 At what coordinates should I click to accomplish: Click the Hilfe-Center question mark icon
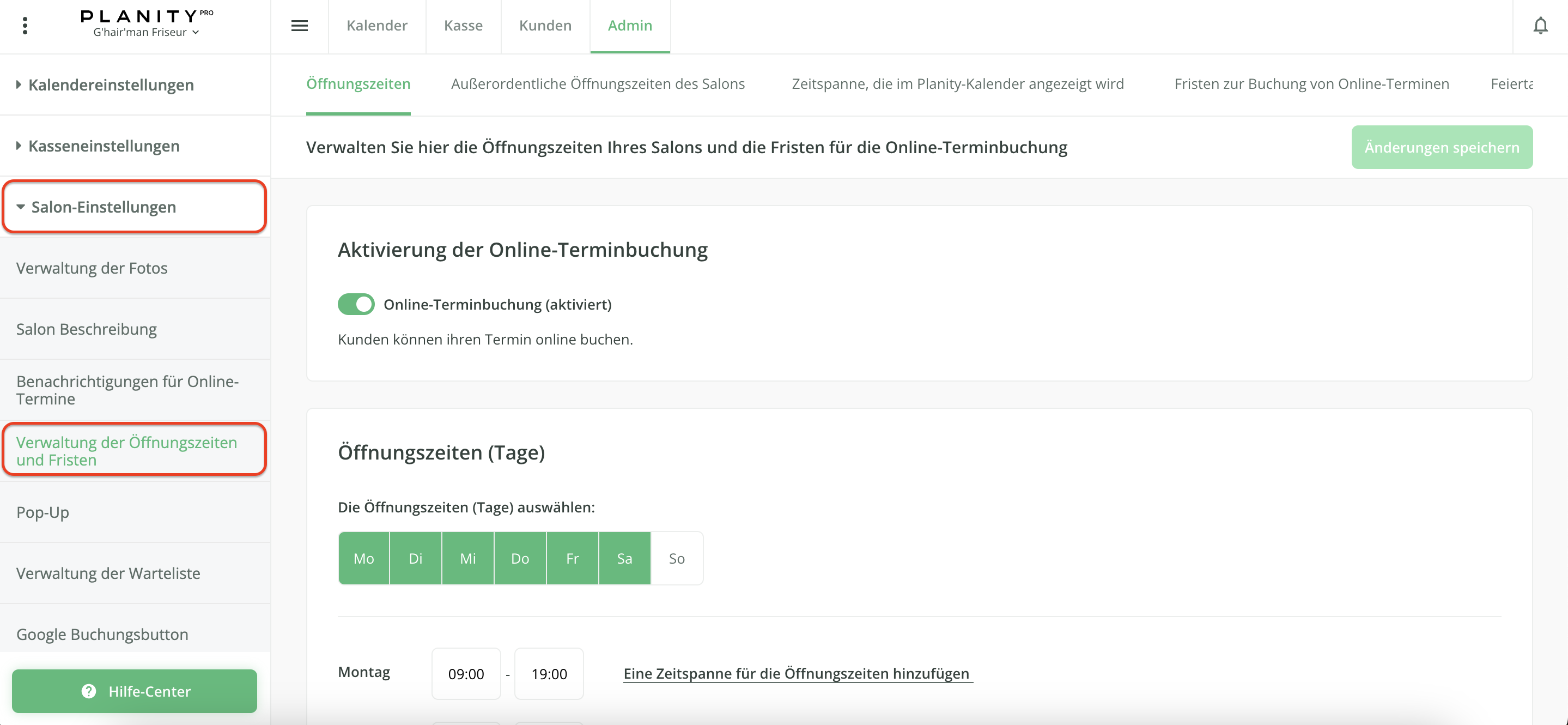(89, 691)
